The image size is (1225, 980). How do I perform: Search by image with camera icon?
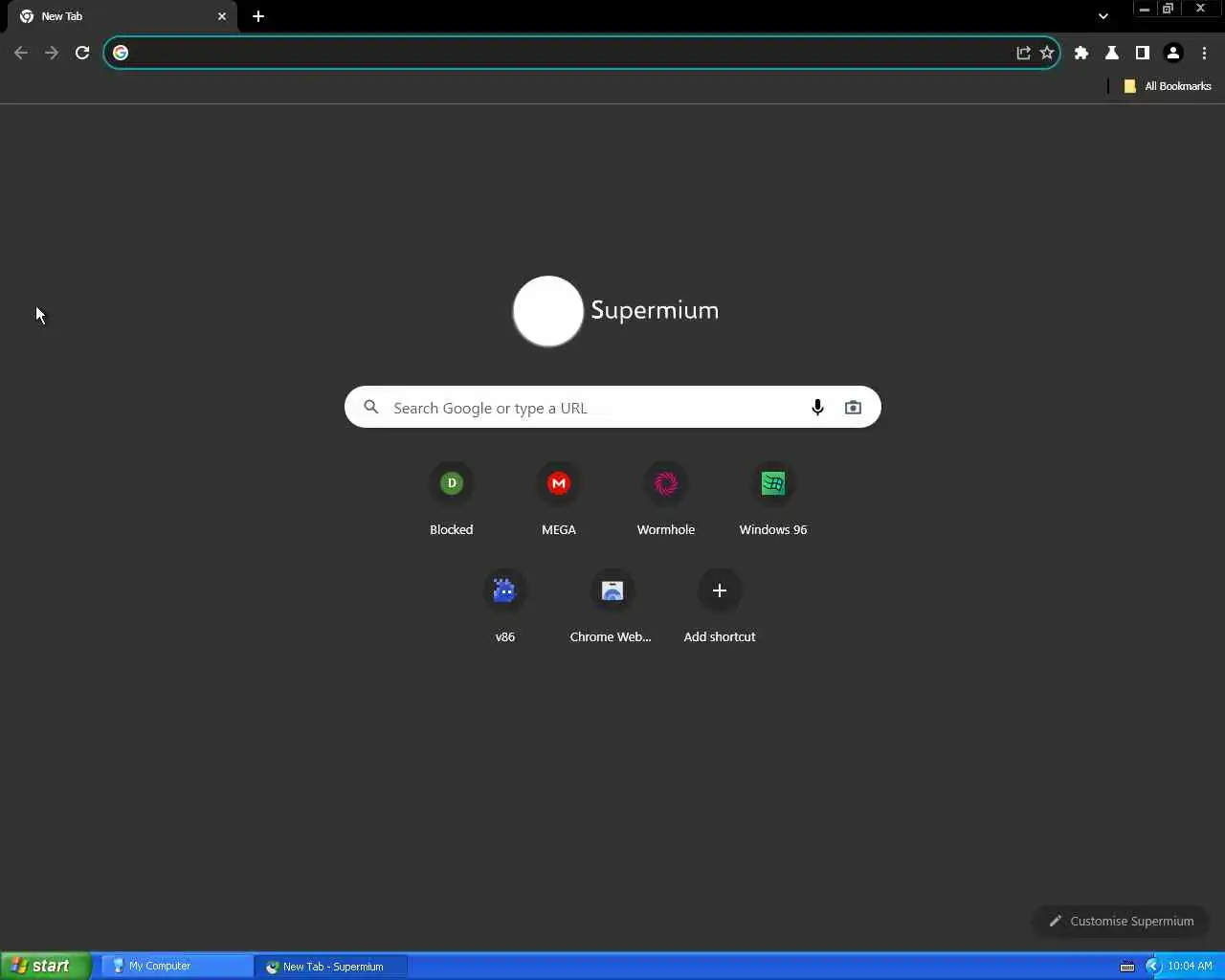pyautogui.click(x=853, y=408)
